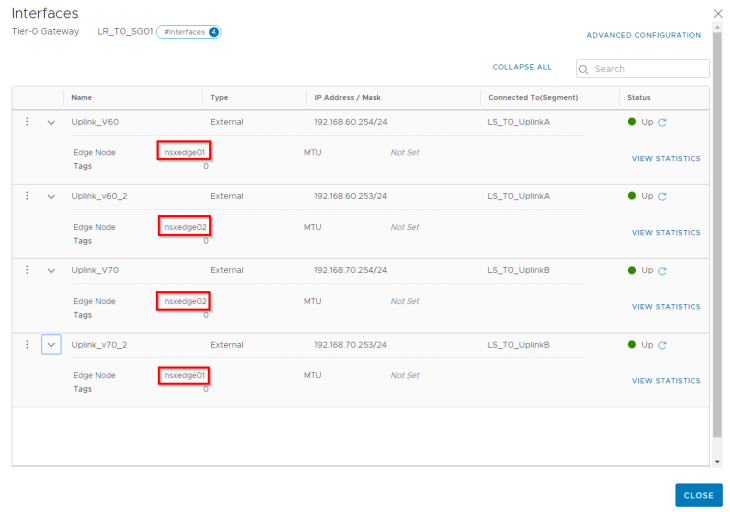The image size is (730, 512).
Task: View statistics for Uplink_V60
Action: 666,159
